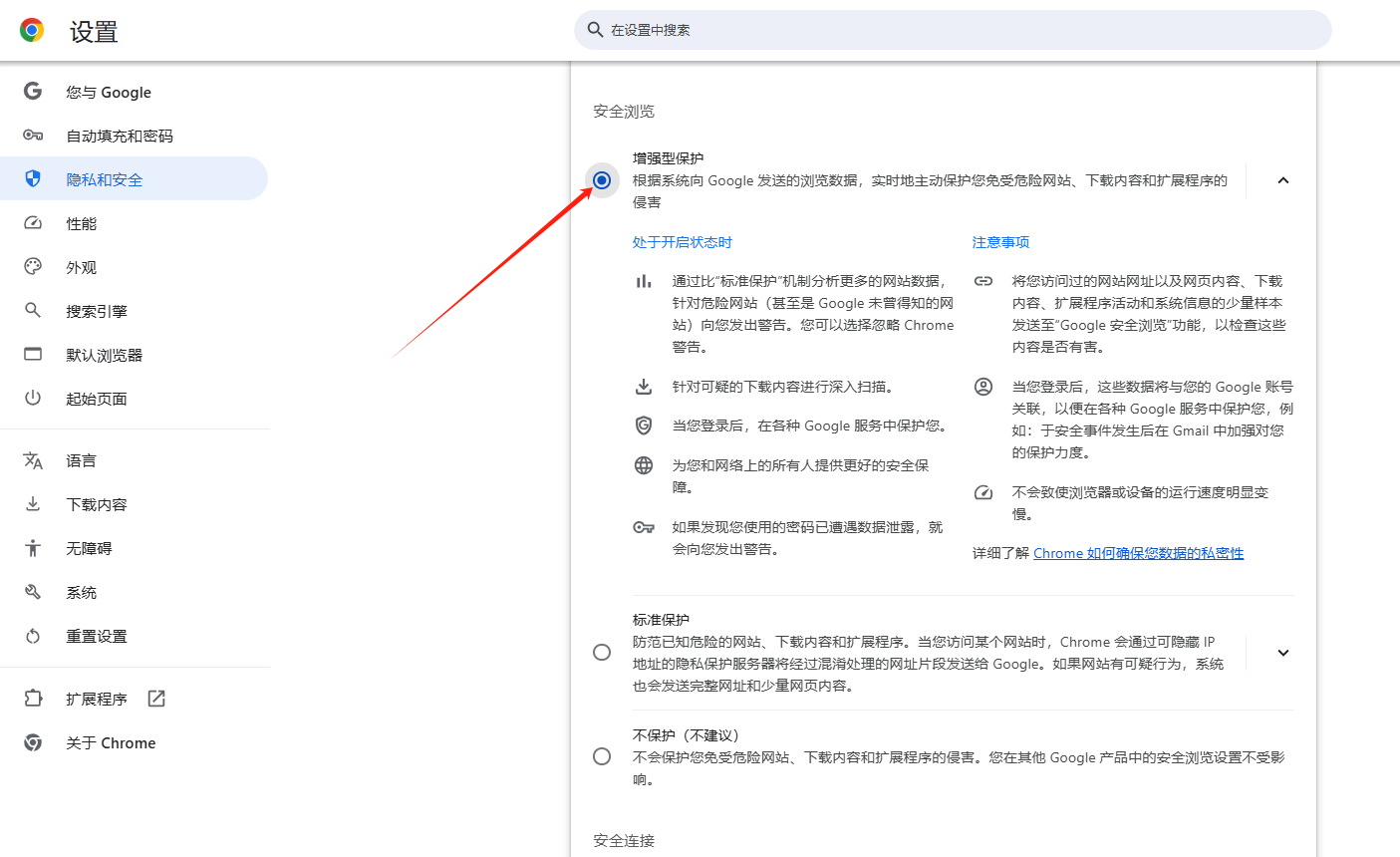The image size is (1400, 857).
Task: Open the 外观 settings page
Action: click(x=134, y=267)
